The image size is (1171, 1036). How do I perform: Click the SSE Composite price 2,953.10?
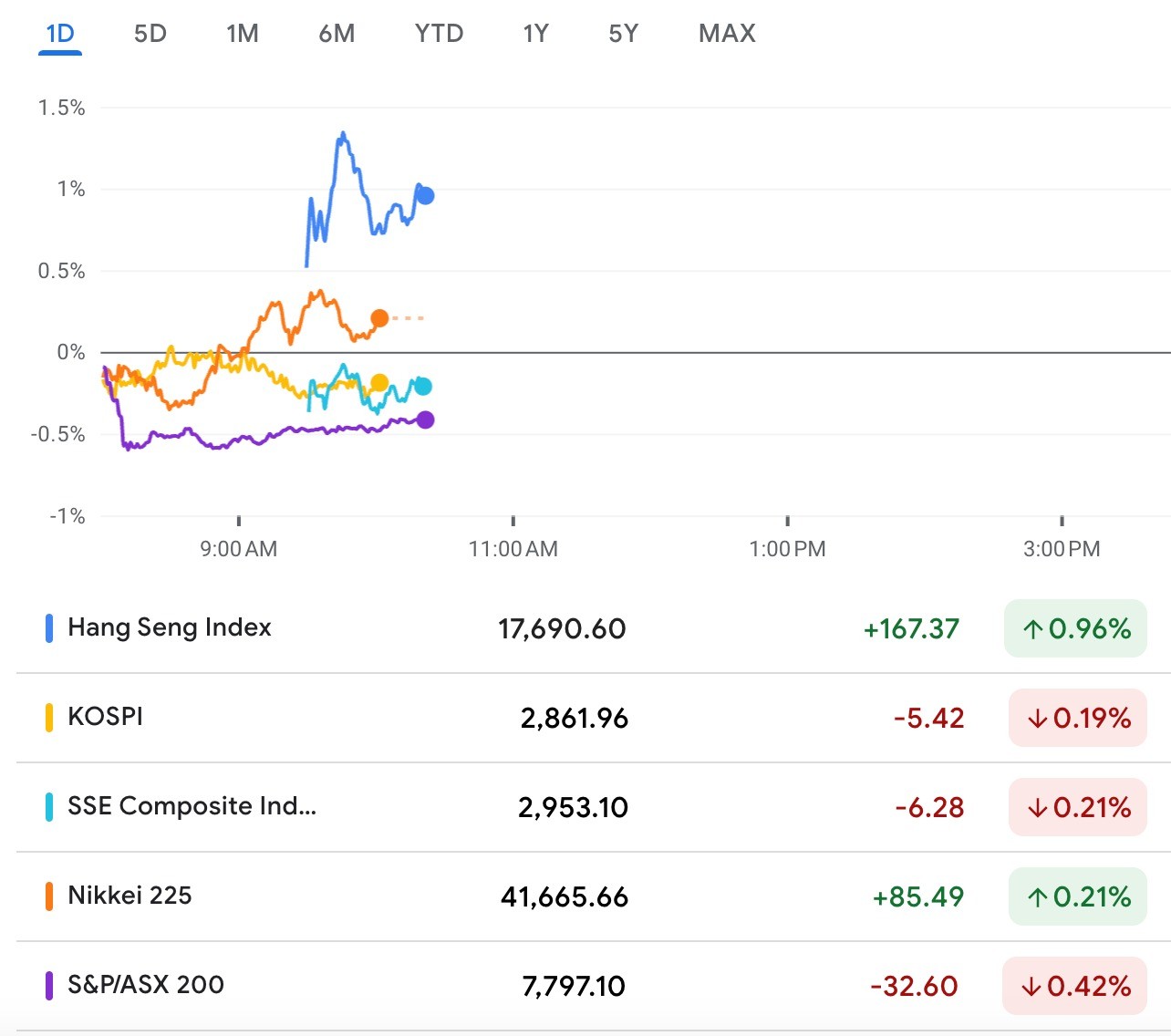pyautogui.click(x=573, y=807)
